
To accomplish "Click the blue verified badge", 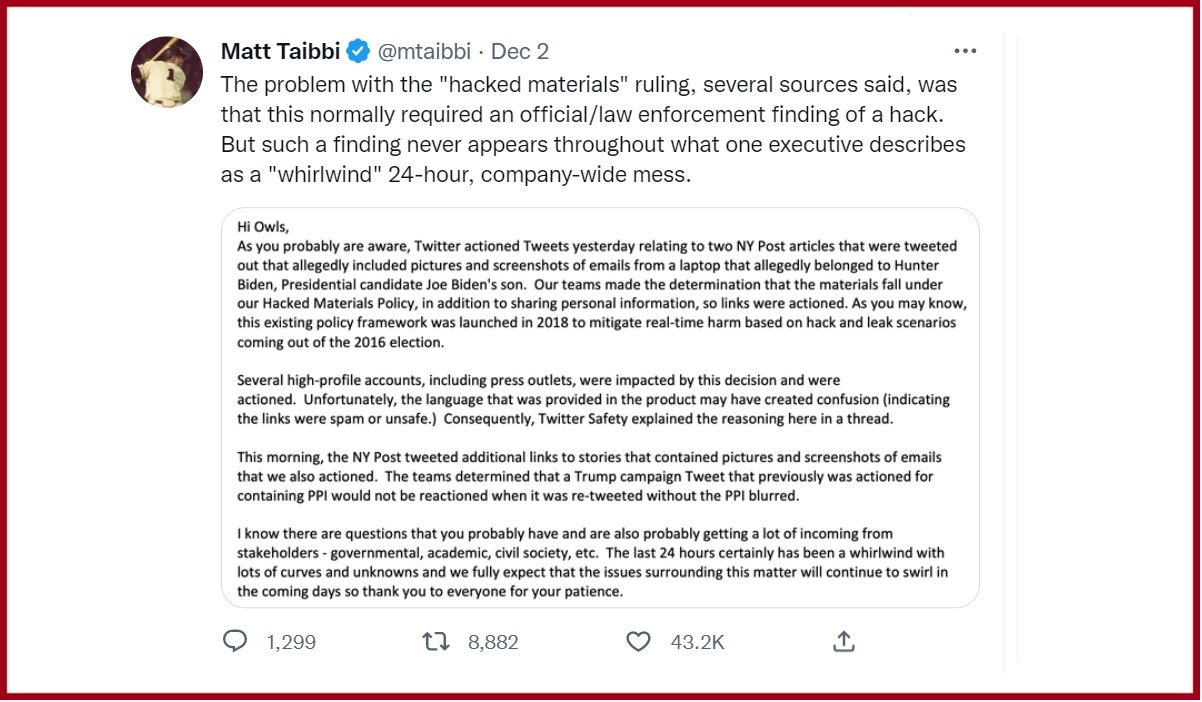I will 357,51.
